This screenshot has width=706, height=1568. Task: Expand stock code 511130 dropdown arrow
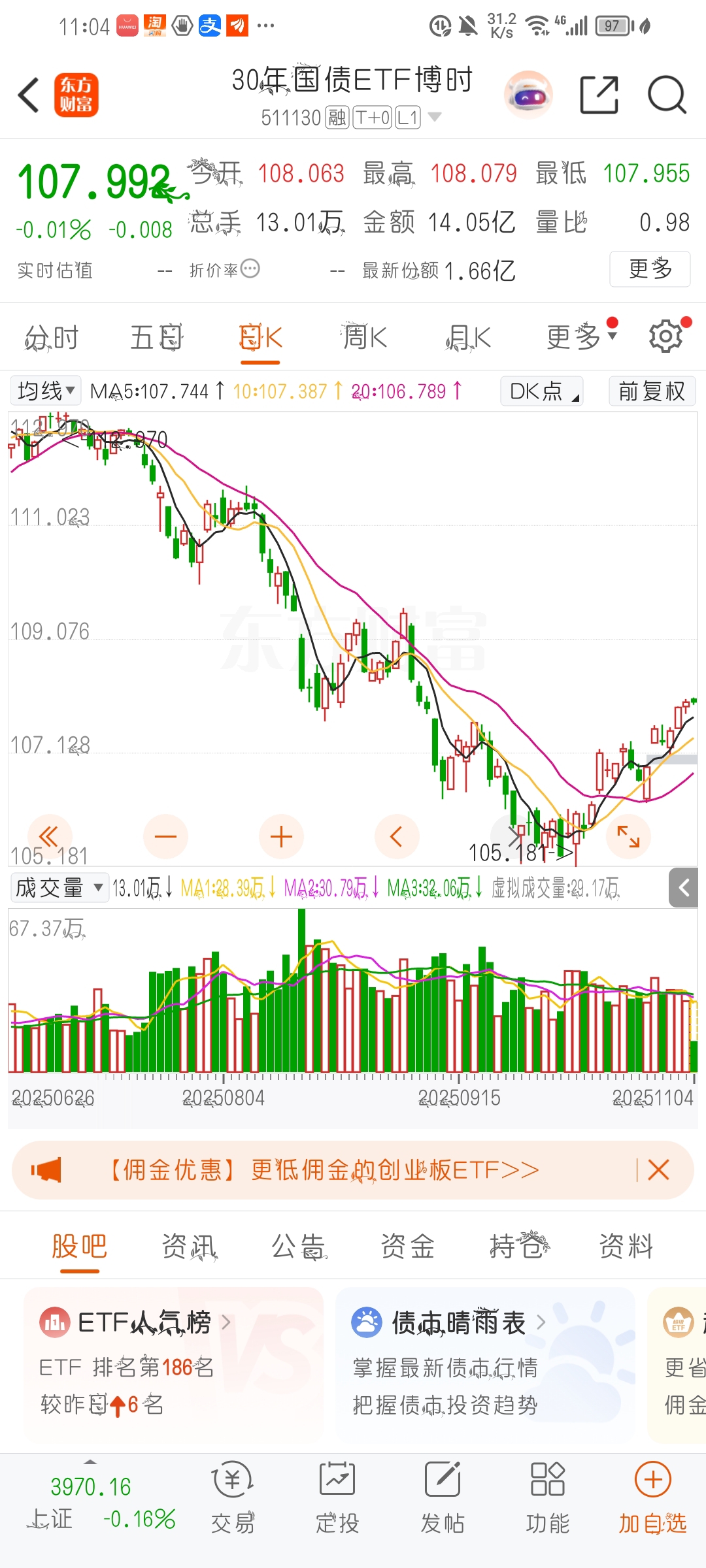pyautogui.click(x=434, y=118)
